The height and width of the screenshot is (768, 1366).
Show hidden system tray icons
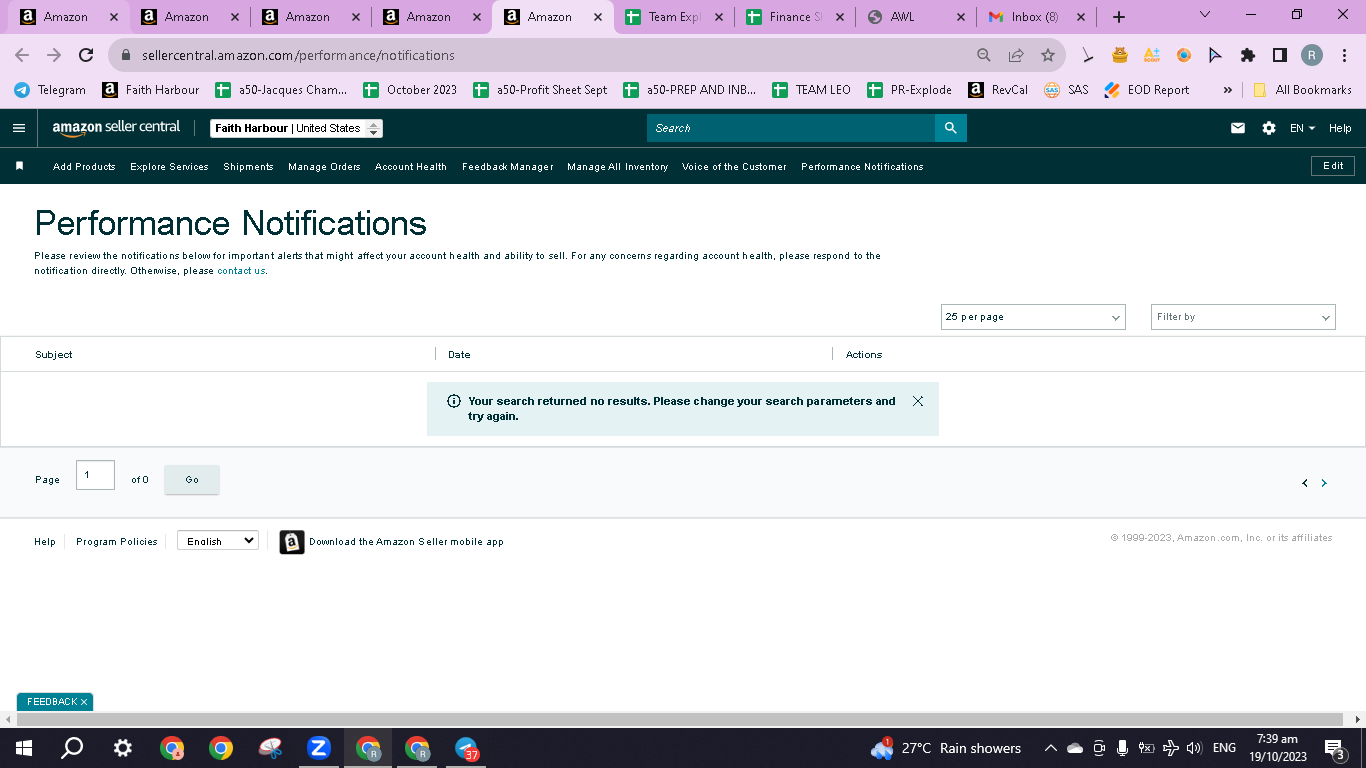coord(1050,748)
